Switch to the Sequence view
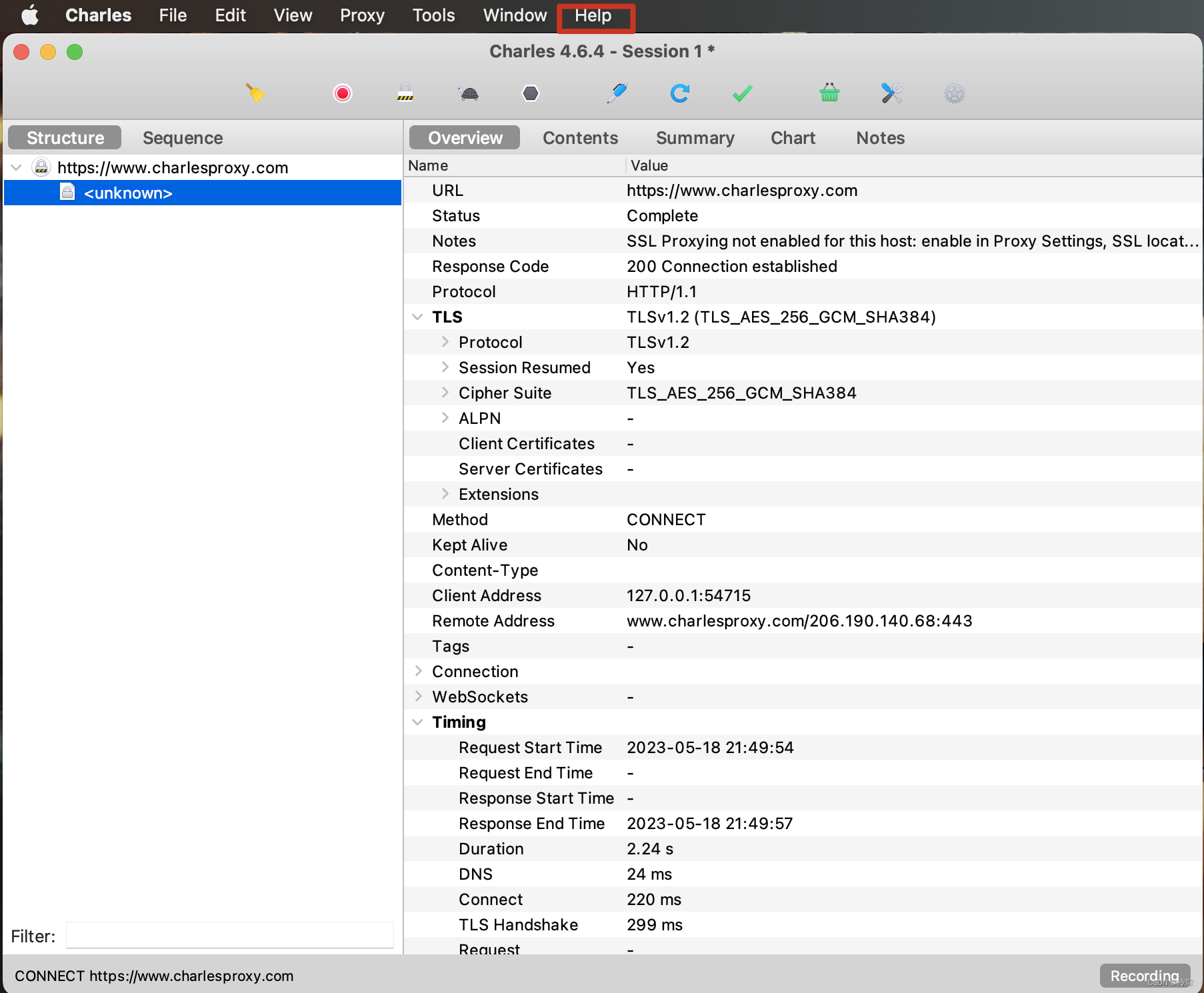The width and height of the screenshot is (1204, 993). (183, 138)
